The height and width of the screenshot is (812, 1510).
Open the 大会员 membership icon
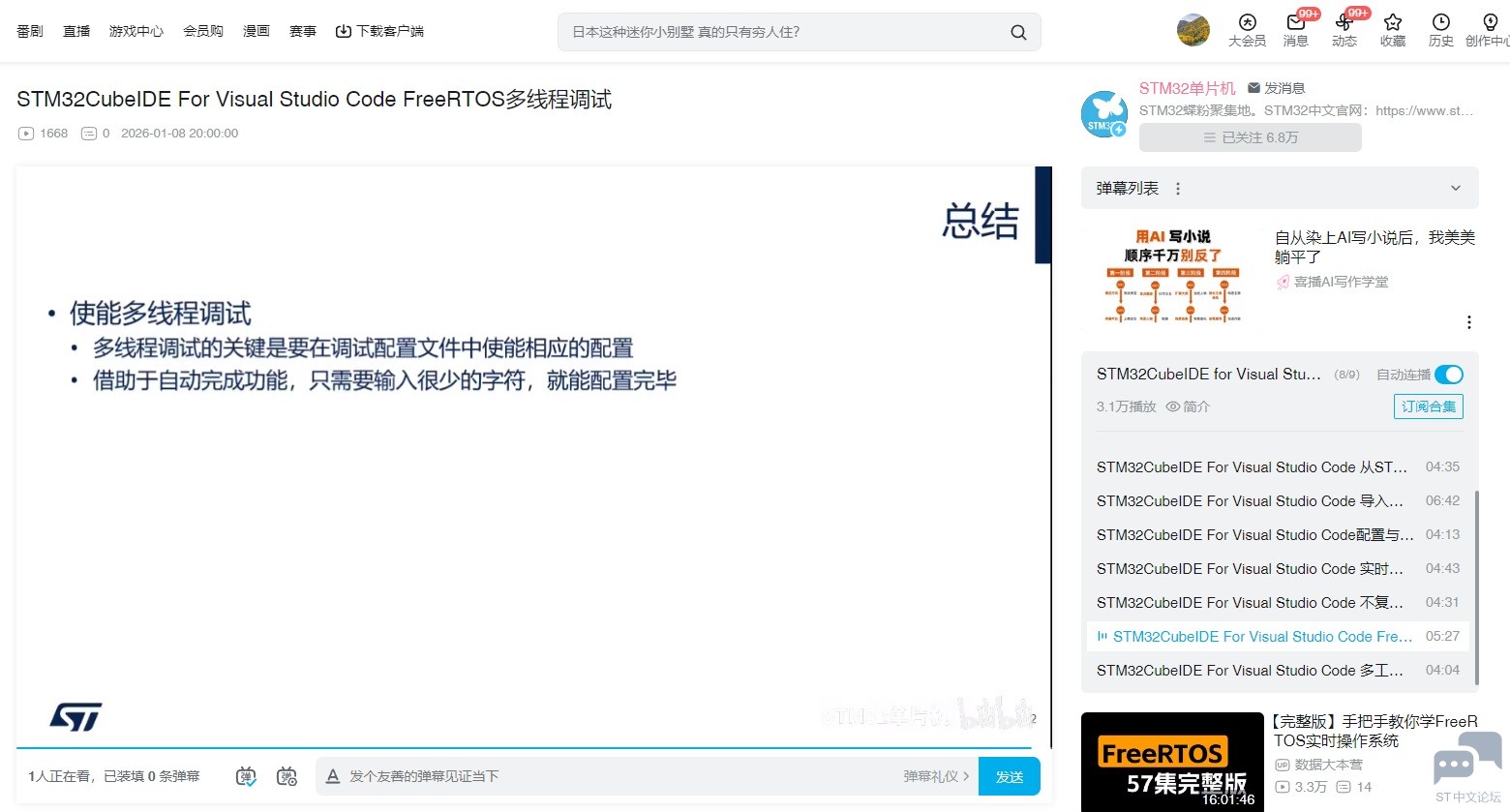(1247, 23)
